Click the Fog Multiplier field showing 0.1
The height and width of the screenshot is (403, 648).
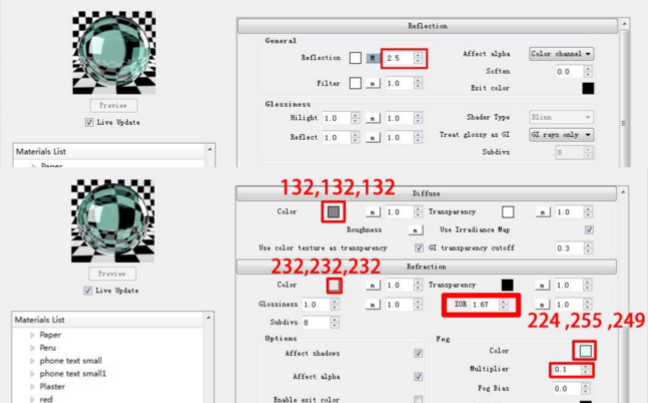(x=567, y=370)
